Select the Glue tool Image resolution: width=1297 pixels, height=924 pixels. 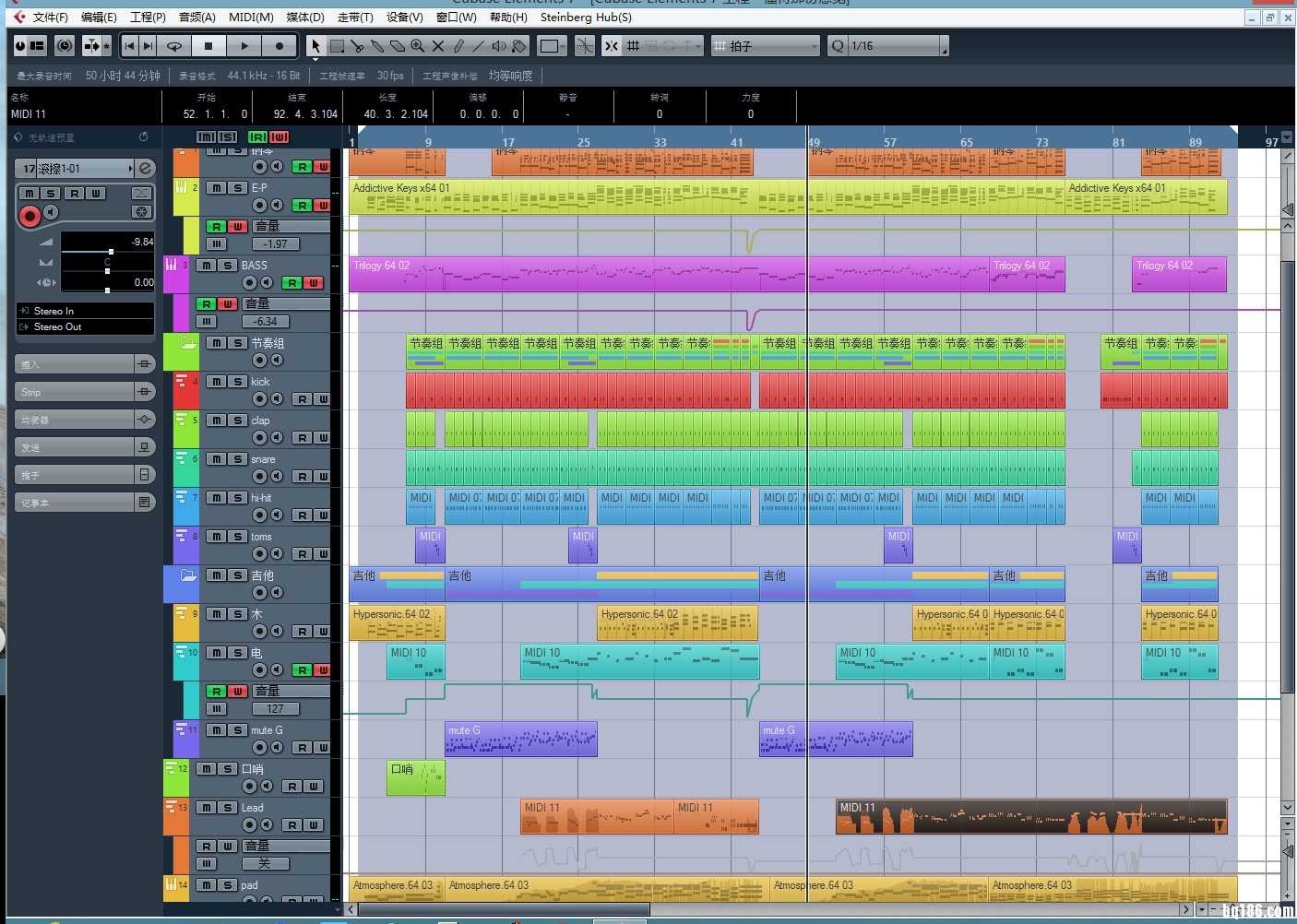coord(377,45)
